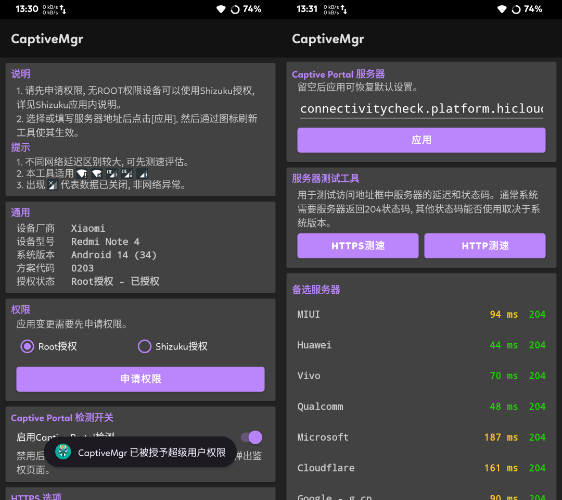562x500 pixels.
Task: Tap the 备选服务器 heading
Action: 316,290
